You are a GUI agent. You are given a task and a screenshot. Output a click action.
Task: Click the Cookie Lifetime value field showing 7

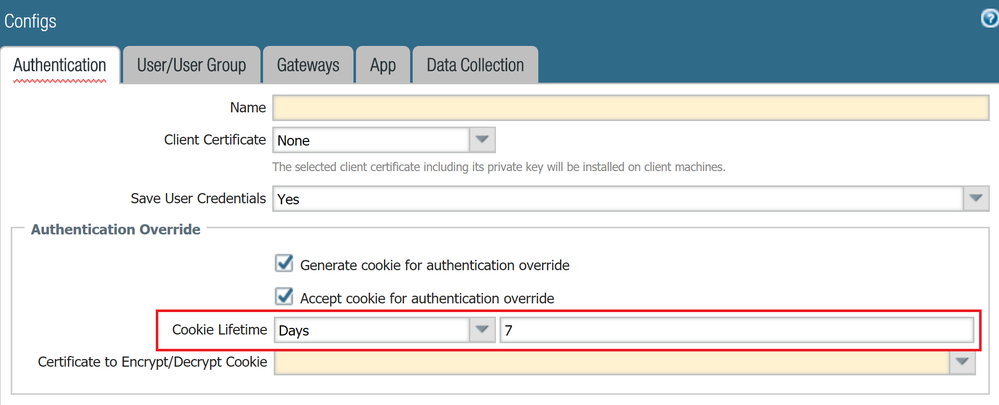[x=736, y=330]
